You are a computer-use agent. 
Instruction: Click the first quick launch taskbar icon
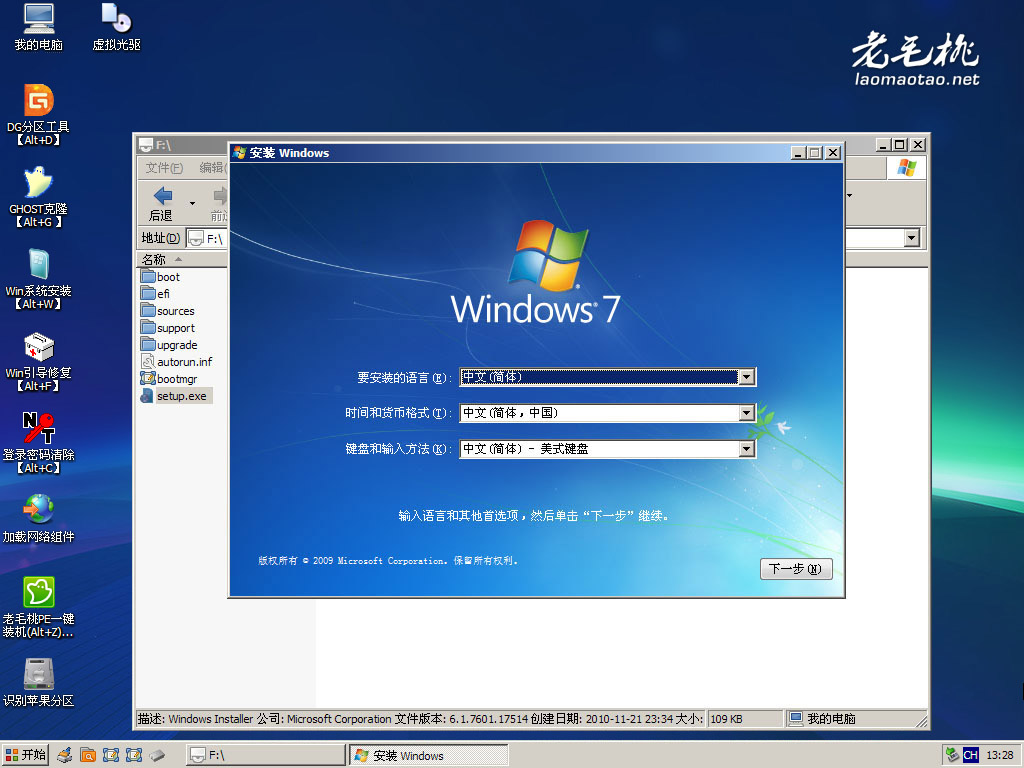tap(65, 755)
